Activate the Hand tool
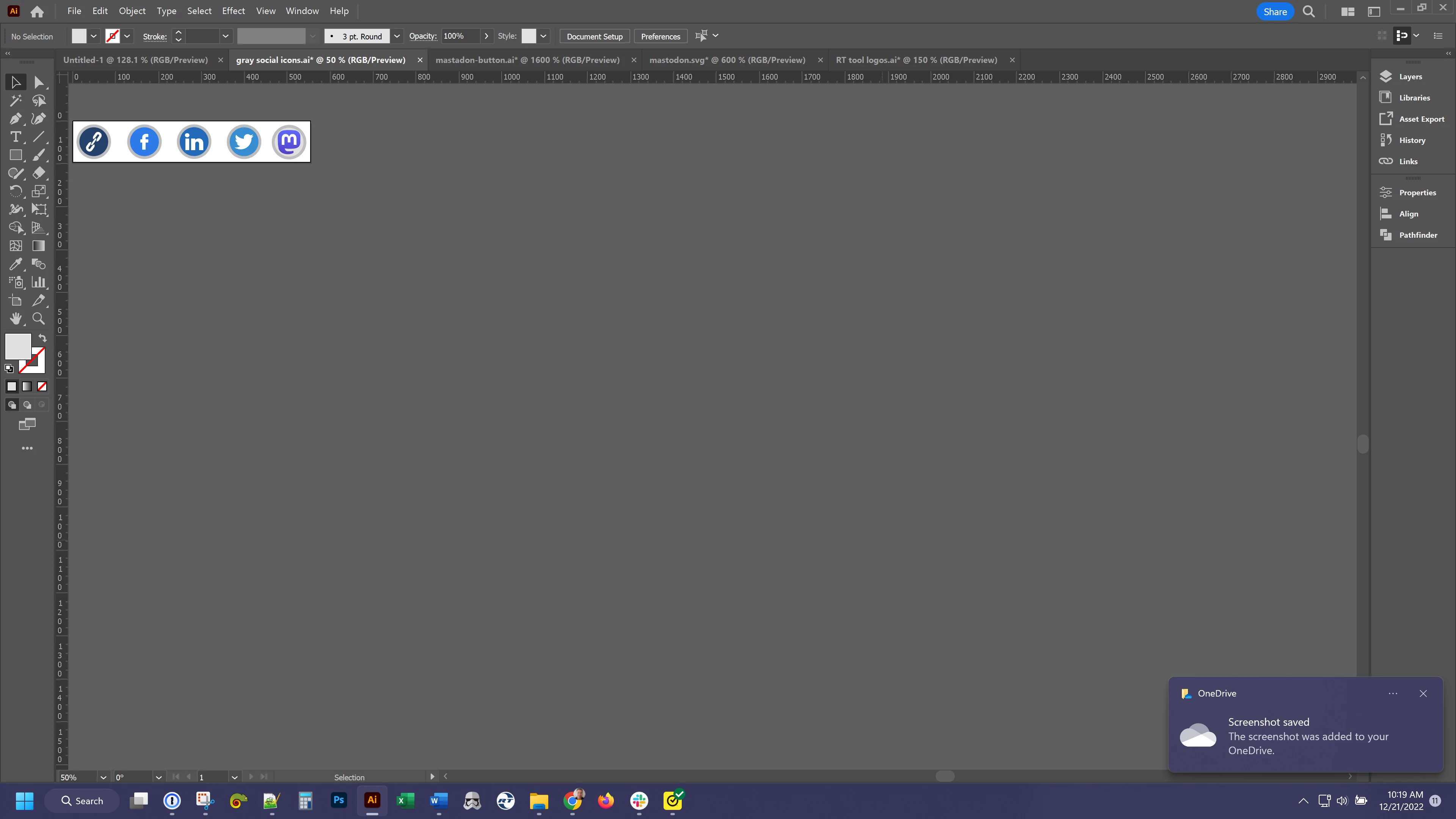The width and height of the screenshot is (1456, 819). click(15, 319)
